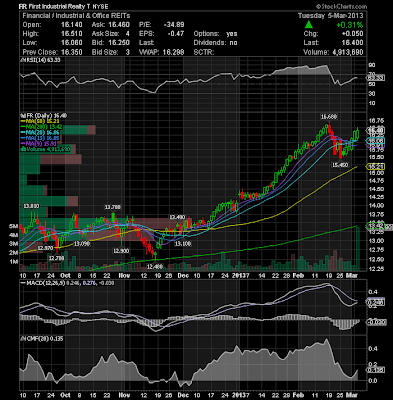The height and width of the screenshot is (400, 393).
Task: Click the 16.680 peak price annotation
Action: (329, 117)
